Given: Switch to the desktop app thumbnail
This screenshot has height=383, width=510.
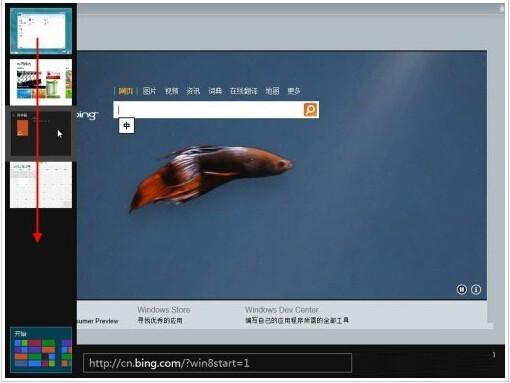Looking at the screenshot, I should click(41, 31).
